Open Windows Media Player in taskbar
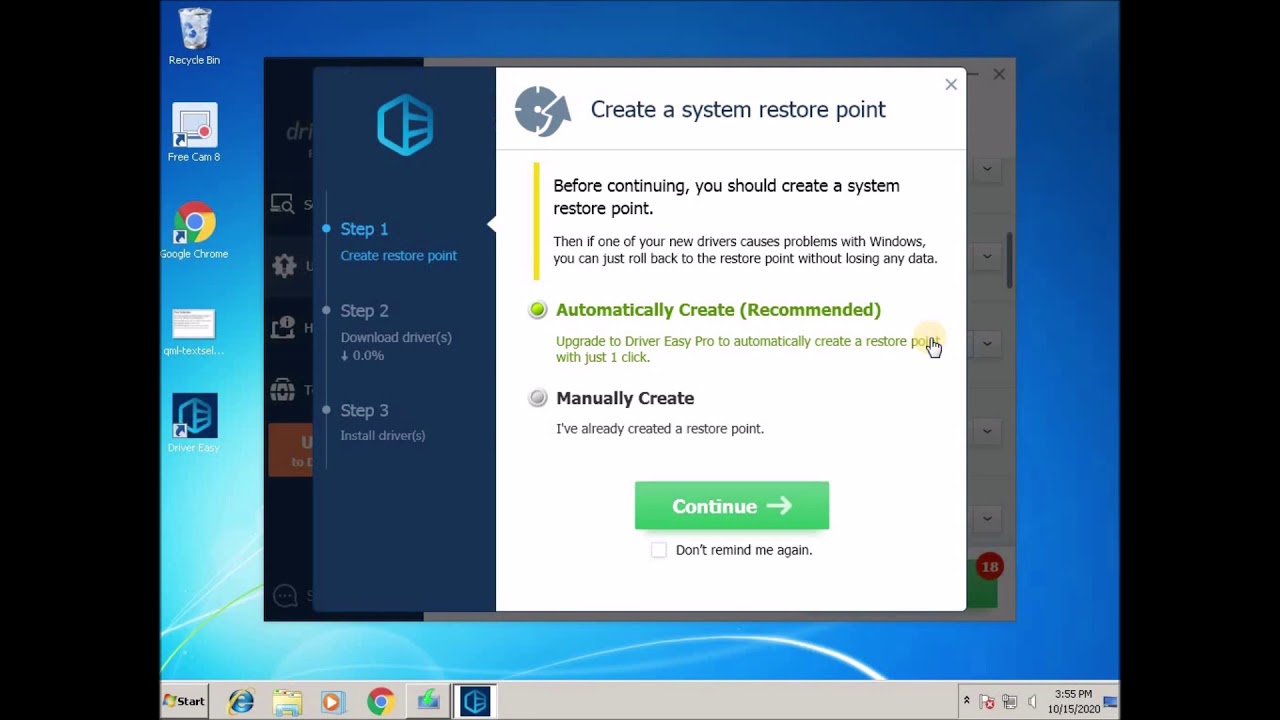This screenshot has height=720, width=1280. (x=332, y=702)
